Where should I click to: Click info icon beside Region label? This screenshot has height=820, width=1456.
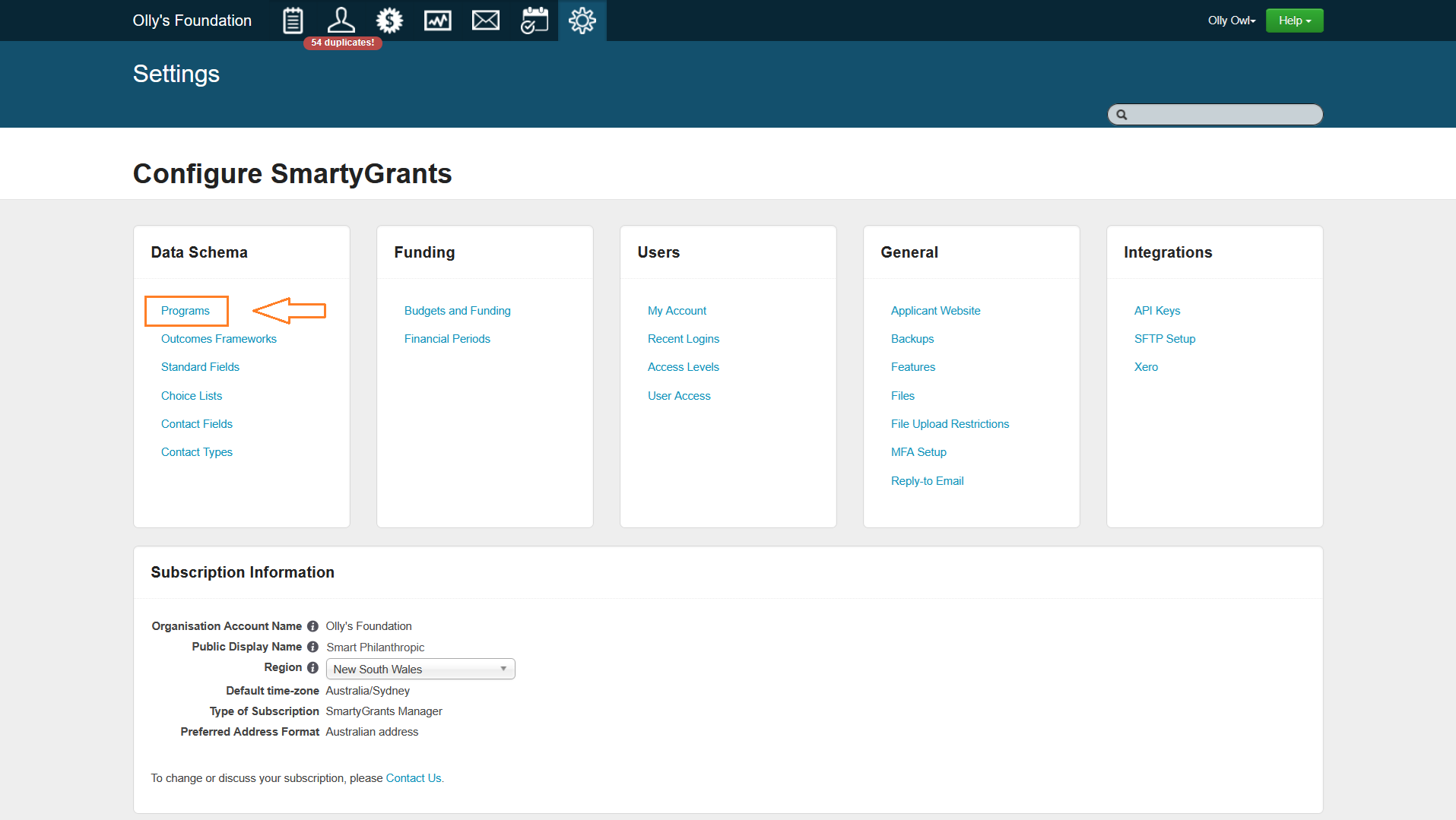(x=312, y=667)
